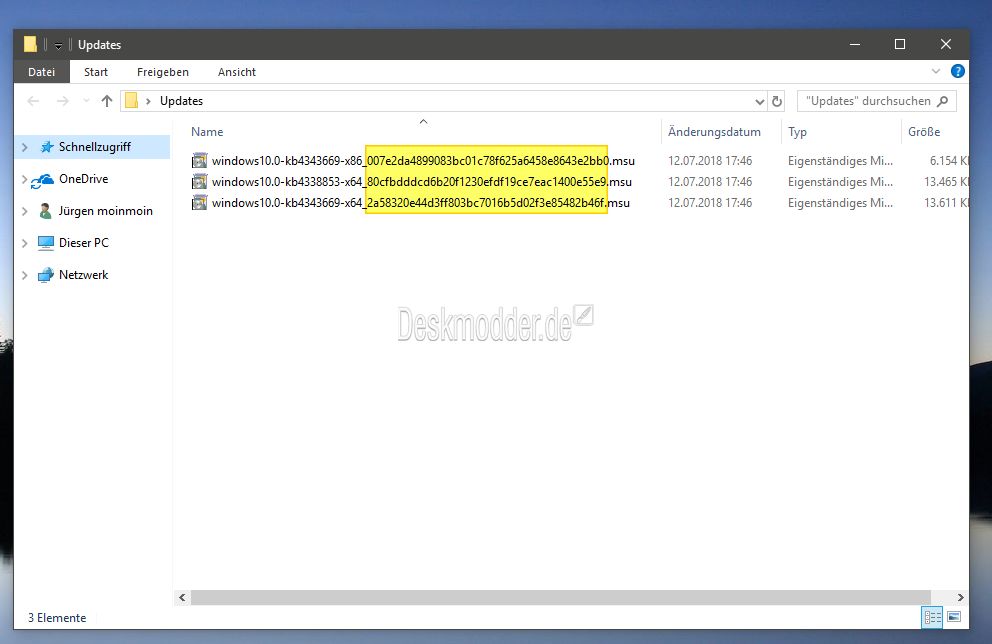Select file windows10.0-kb4343669-x64 msu
Image resolution: width=992 pixels, height=644 pixels.
point(421,203)
